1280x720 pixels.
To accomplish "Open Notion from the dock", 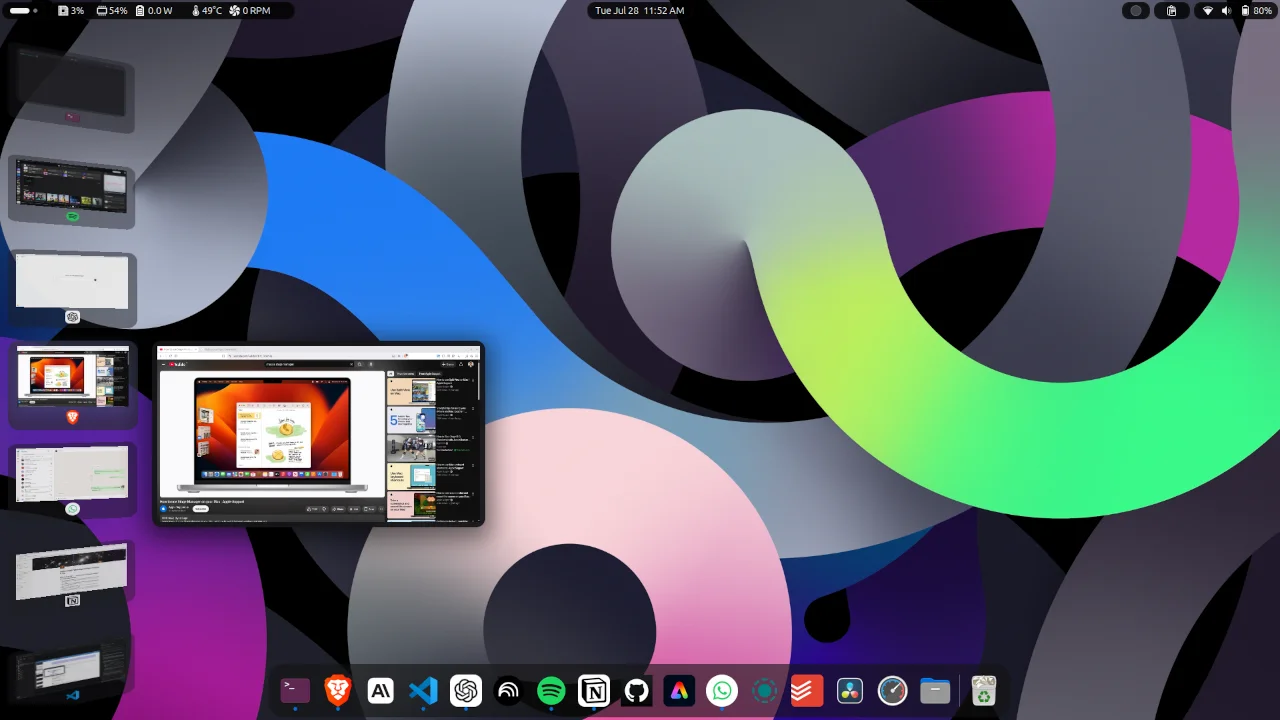I will pyautogui.click(x=594, y=690).
